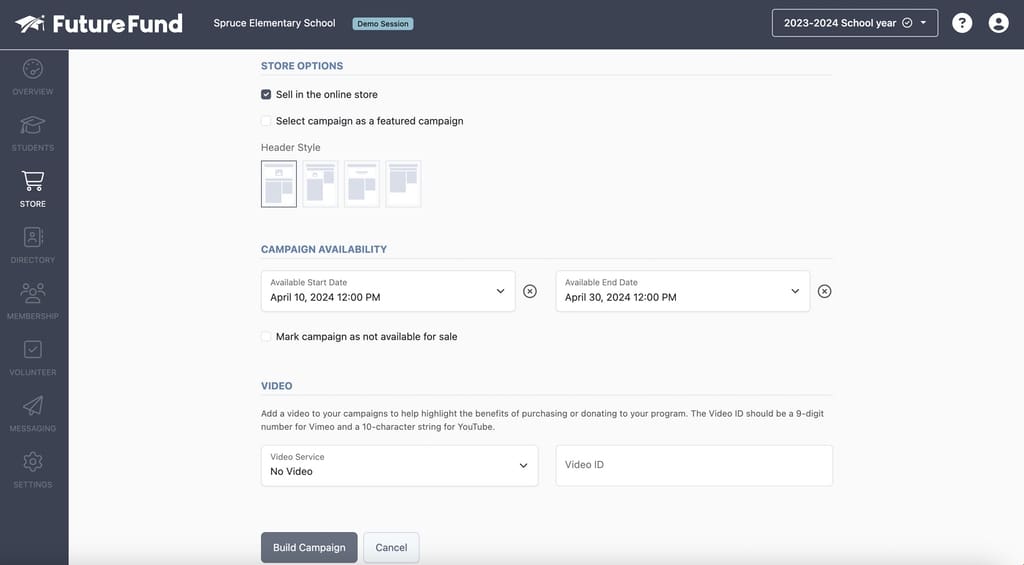Click Spruce Elementary School name

[x=274, y=23]
